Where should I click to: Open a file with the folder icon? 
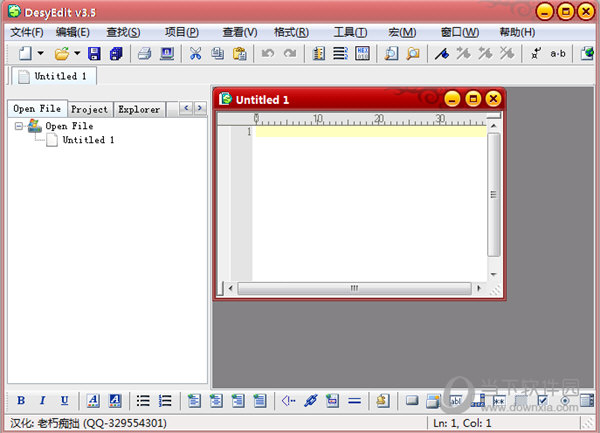pos(62,53)
